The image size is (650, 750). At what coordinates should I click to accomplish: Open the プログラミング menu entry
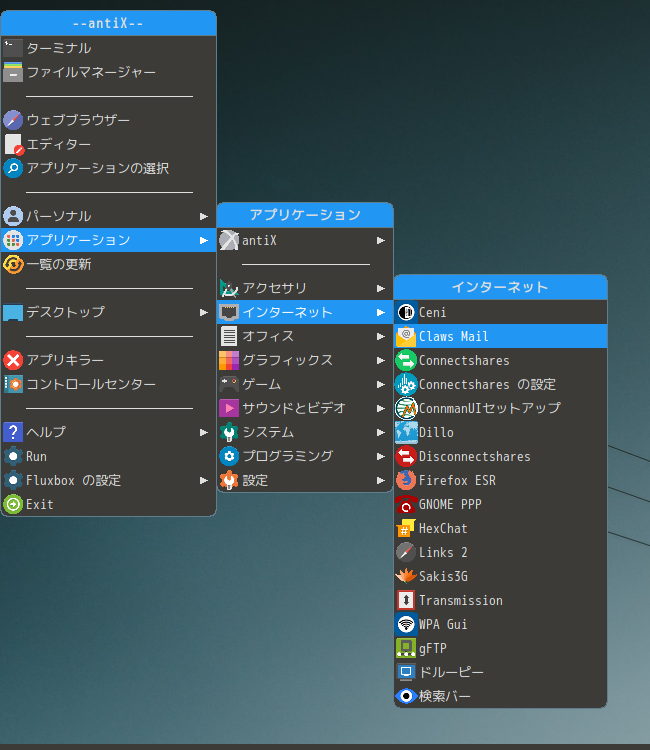pyautogui.click(x=305, y=456)
